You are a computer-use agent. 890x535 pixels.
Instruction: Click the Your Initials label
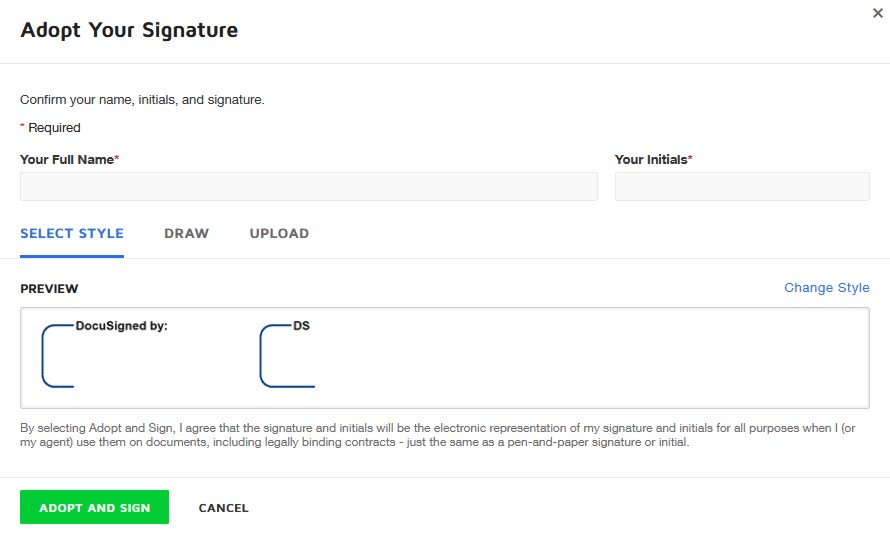(x=653, y=160)
